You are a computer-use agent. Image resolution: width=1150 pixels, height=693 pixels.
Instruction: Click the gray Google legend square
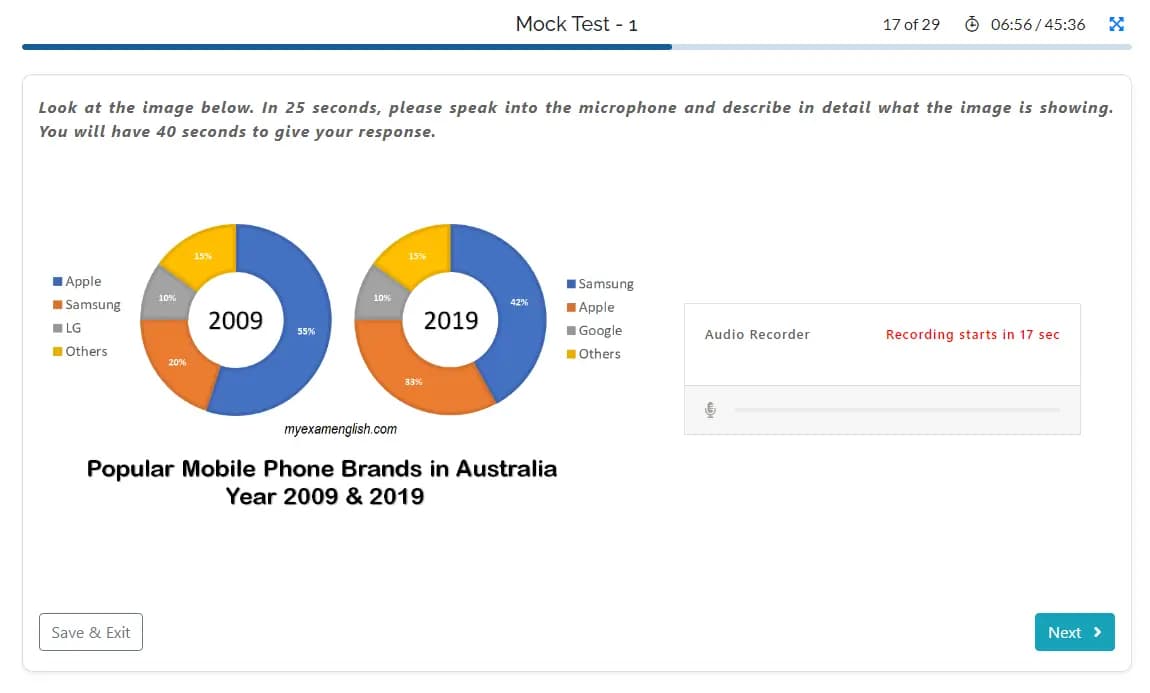[571, 331]
